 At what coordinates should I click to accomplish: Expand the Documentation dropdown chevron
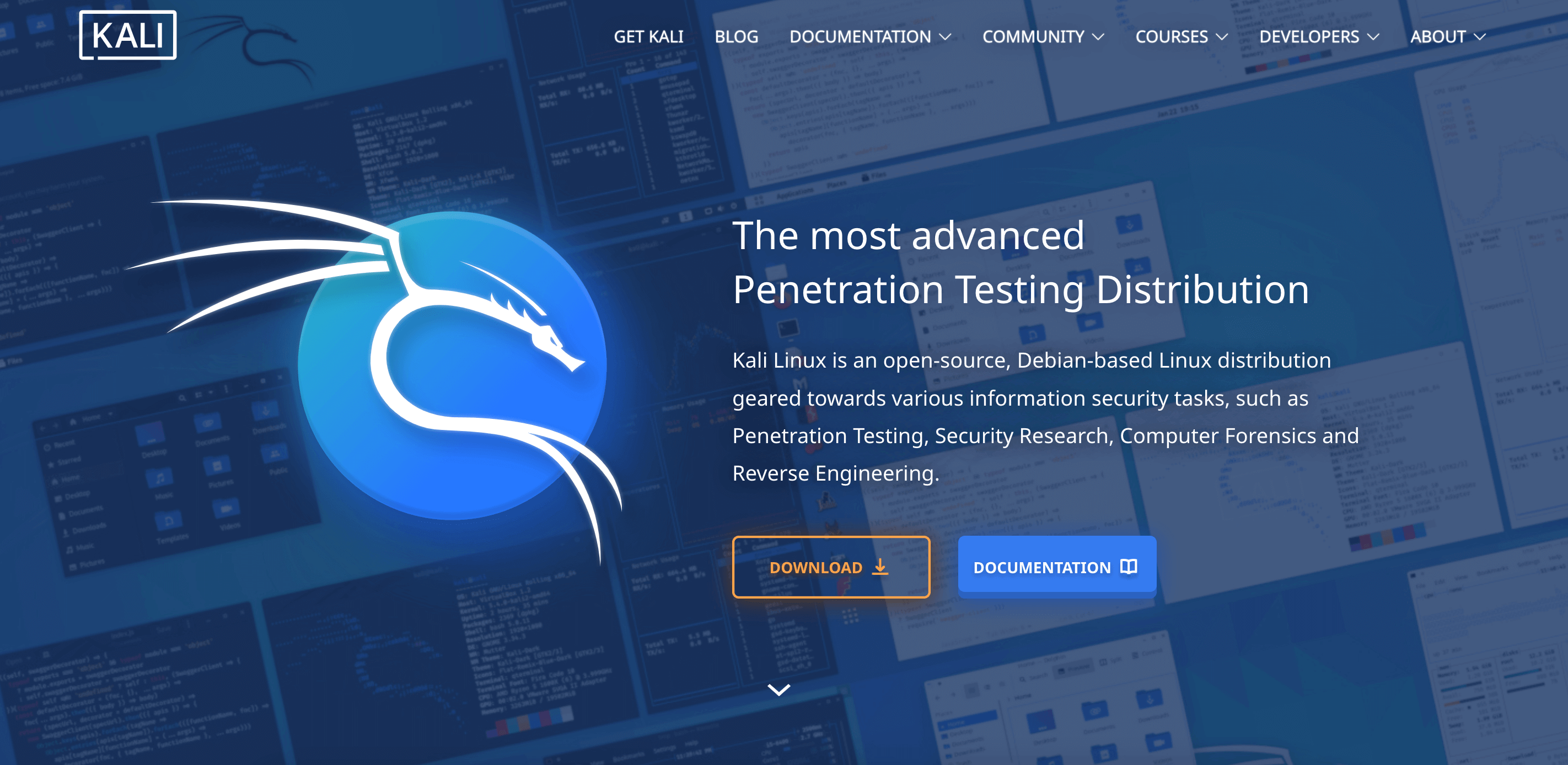click(x=946, y=37)
